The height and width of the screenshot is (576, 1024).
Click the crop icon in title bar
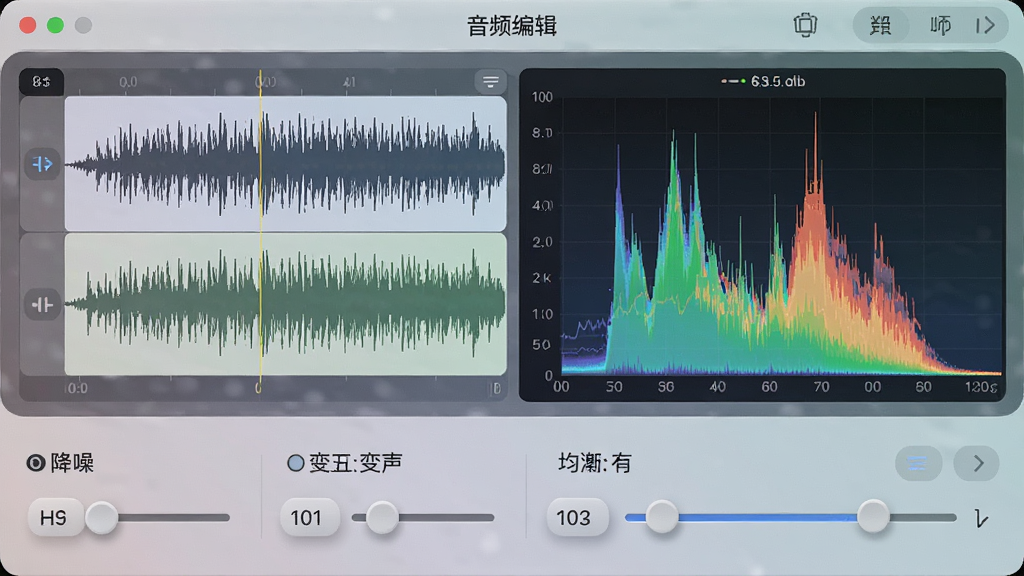pos(805,25)
